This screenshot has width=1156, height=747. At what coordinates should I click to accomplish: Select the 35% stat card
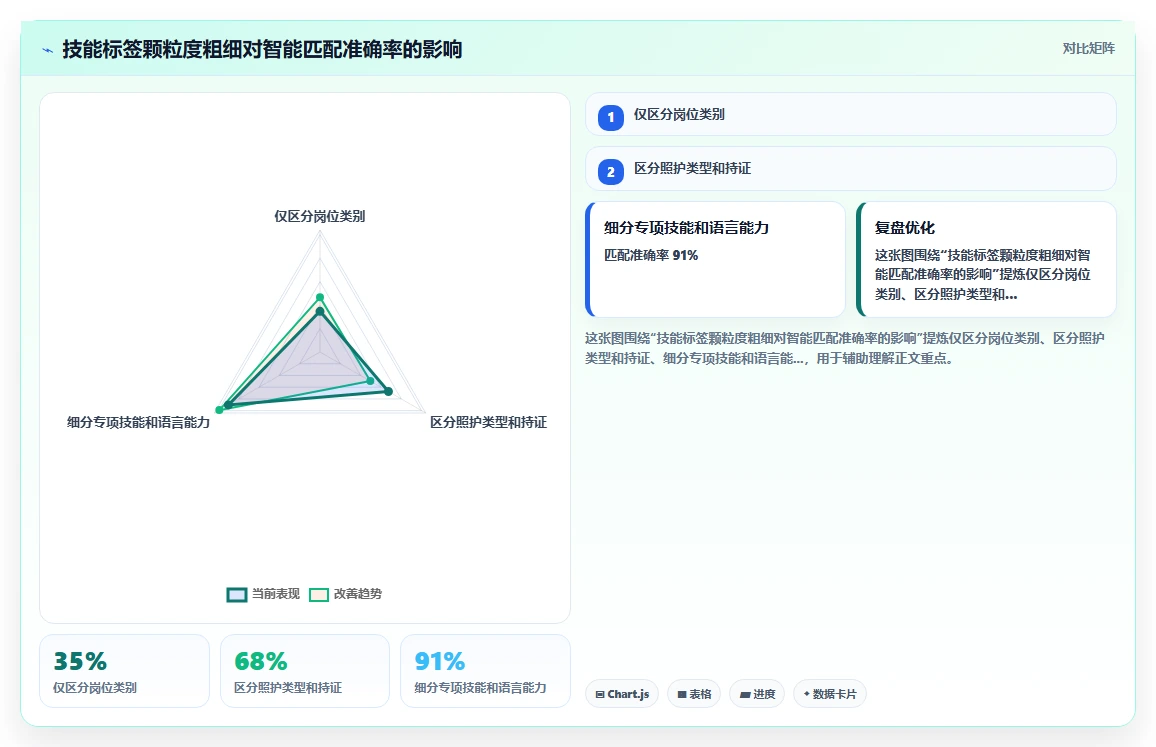[125, 671]
